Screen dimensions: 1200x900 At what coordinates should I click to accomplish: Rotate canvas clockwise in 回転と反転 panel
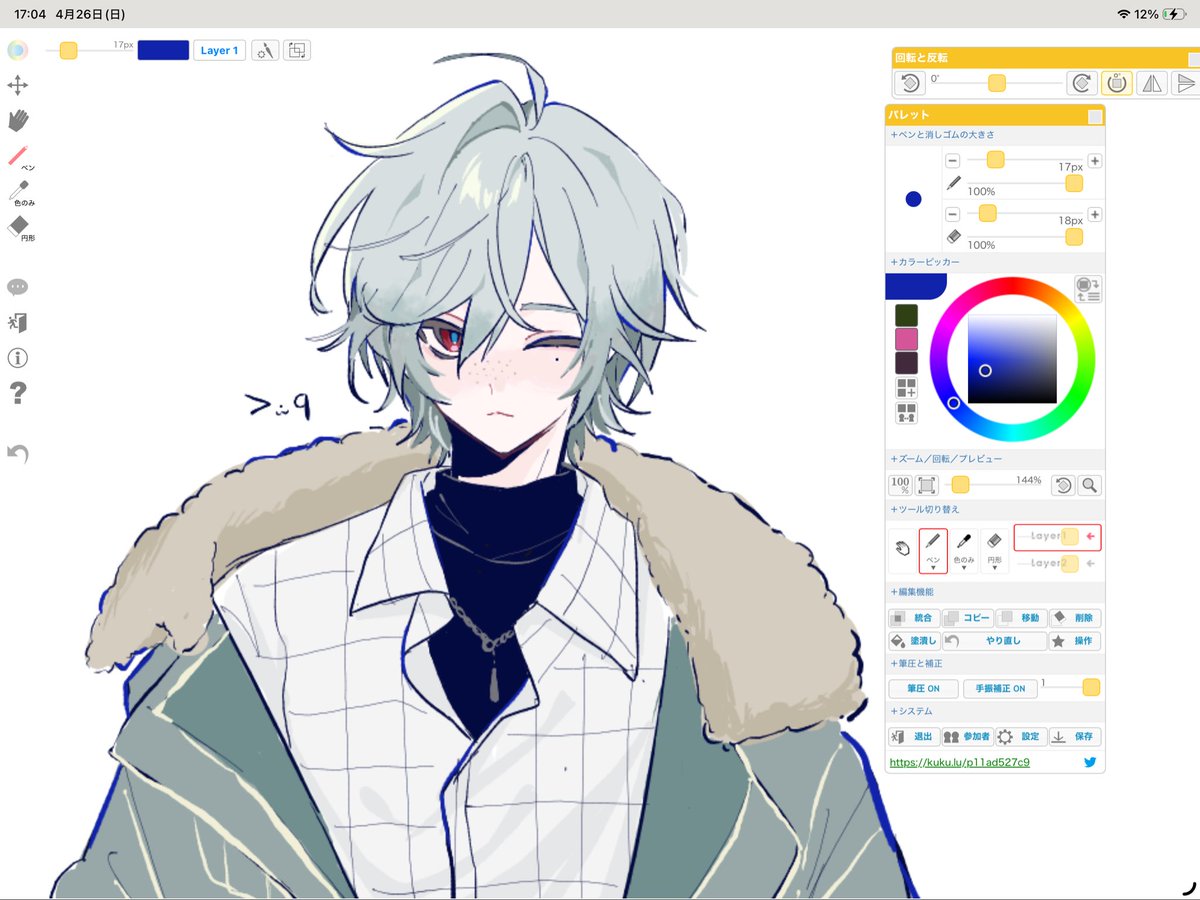point(1081,83)
